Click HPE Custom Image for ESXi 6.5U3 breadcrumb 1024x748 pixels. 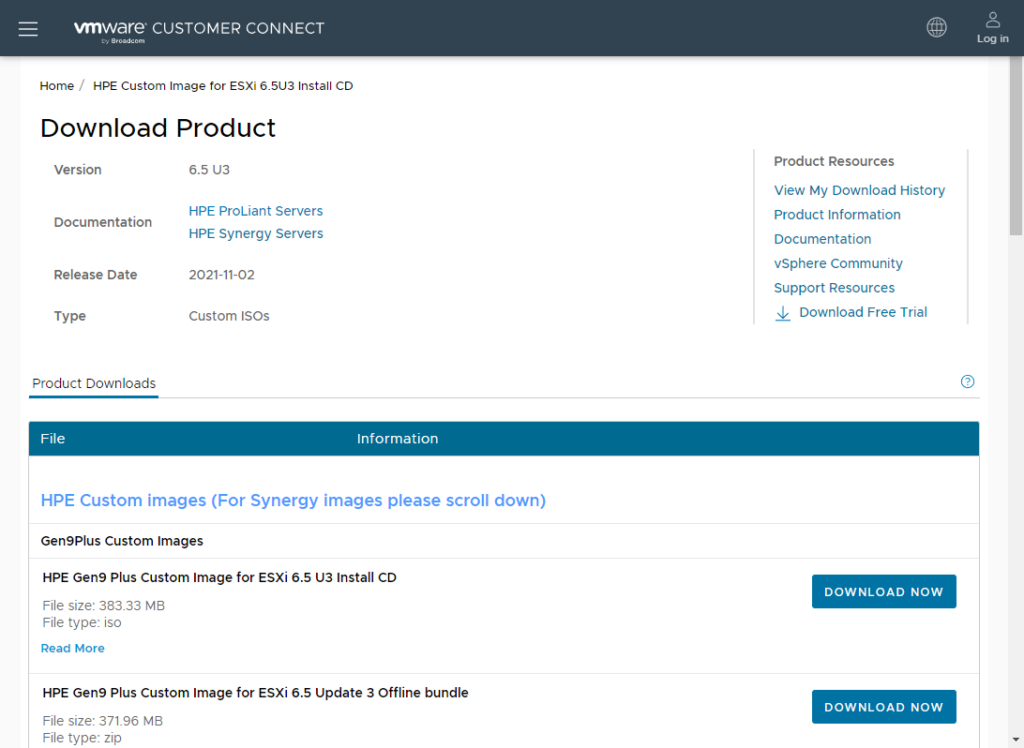[223, 86]
